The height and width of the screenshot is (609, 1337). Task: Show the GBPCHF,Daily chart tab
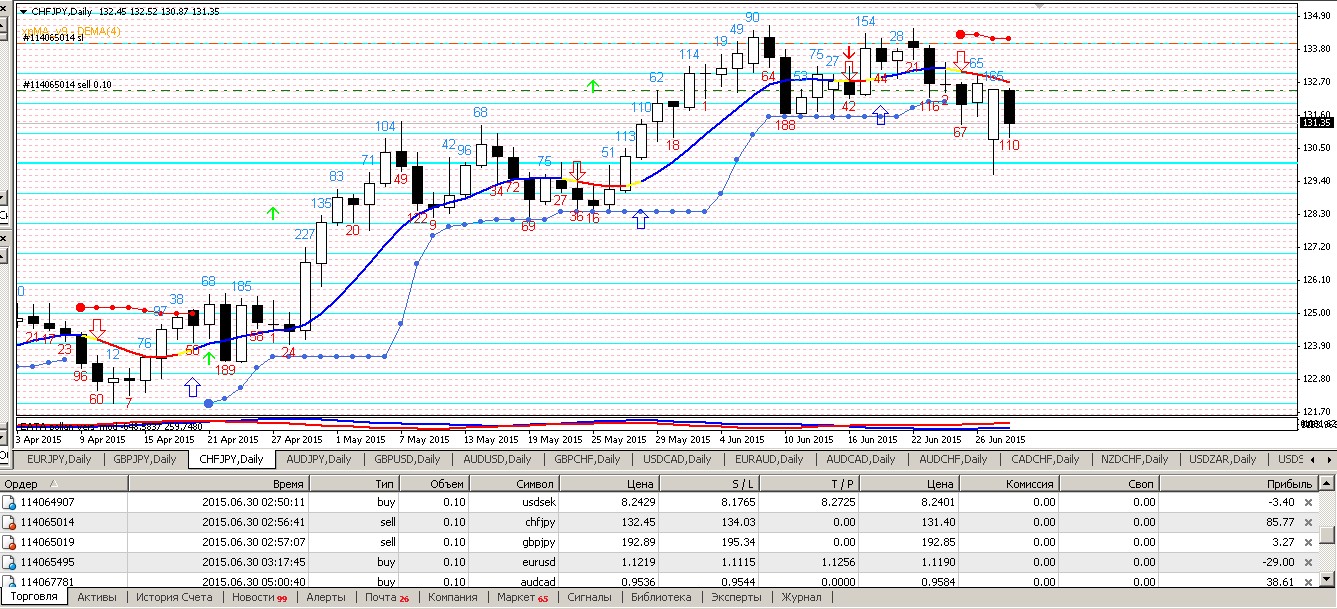pyautogui.click(x=586, y=459)
